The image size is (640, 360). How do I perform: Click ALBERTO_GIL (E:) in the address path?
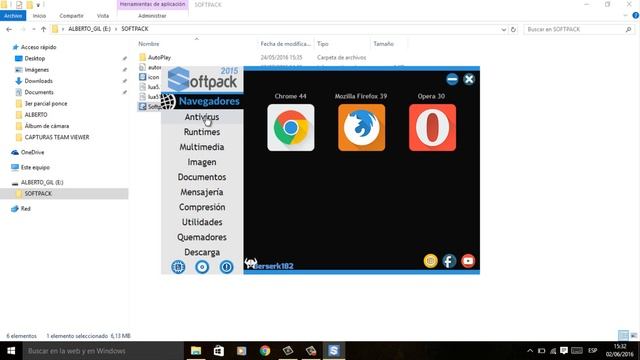tap(89, 29)
